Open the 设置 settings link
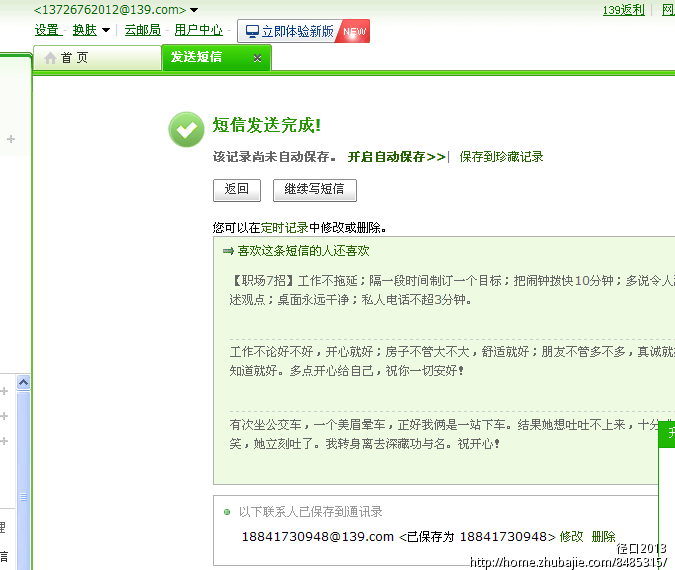The height and width of the screenshot is (570, 675). (x=47, y=30)
